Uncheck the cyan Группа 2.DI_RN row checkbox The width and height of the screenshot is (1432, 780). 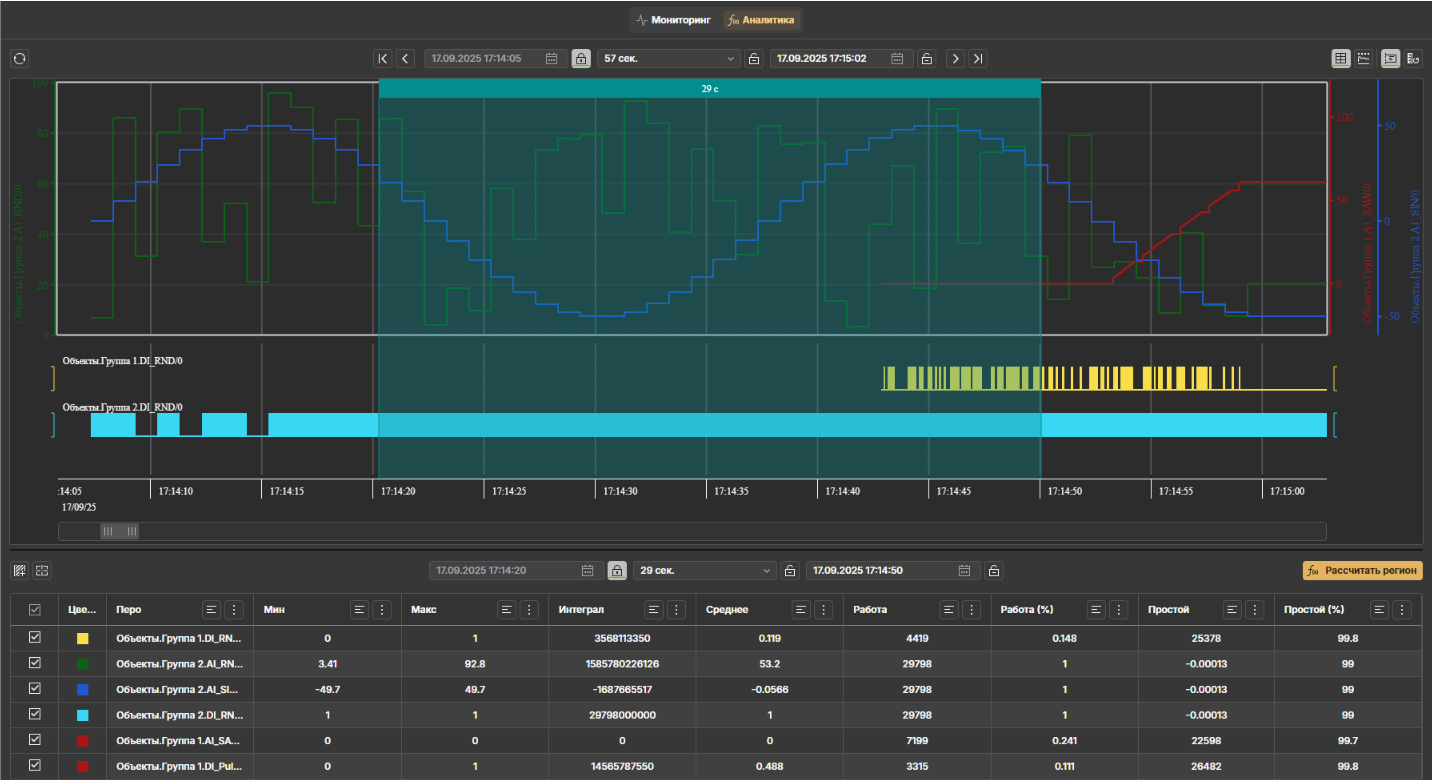coord(35,715)
